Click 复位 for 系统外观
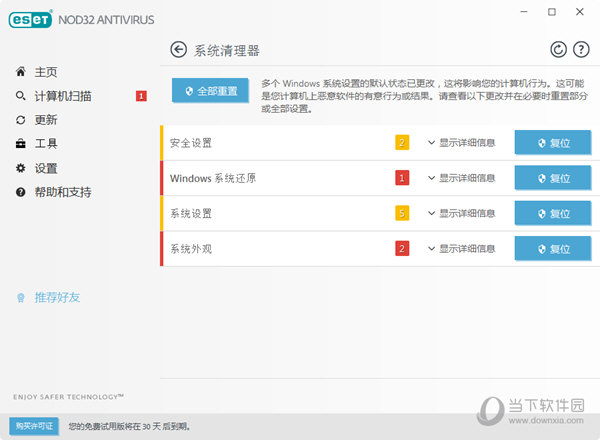Image resolution: width=600 pixels, height=440 pixels. pos(553,249)
